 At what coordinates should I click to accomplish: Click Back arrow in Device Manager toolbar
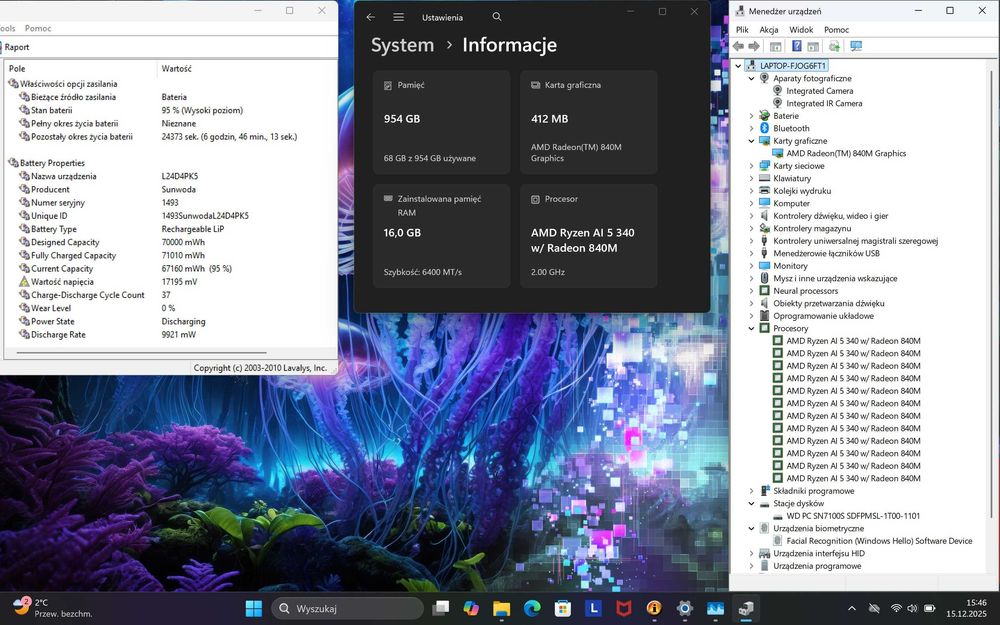[738, 47]
